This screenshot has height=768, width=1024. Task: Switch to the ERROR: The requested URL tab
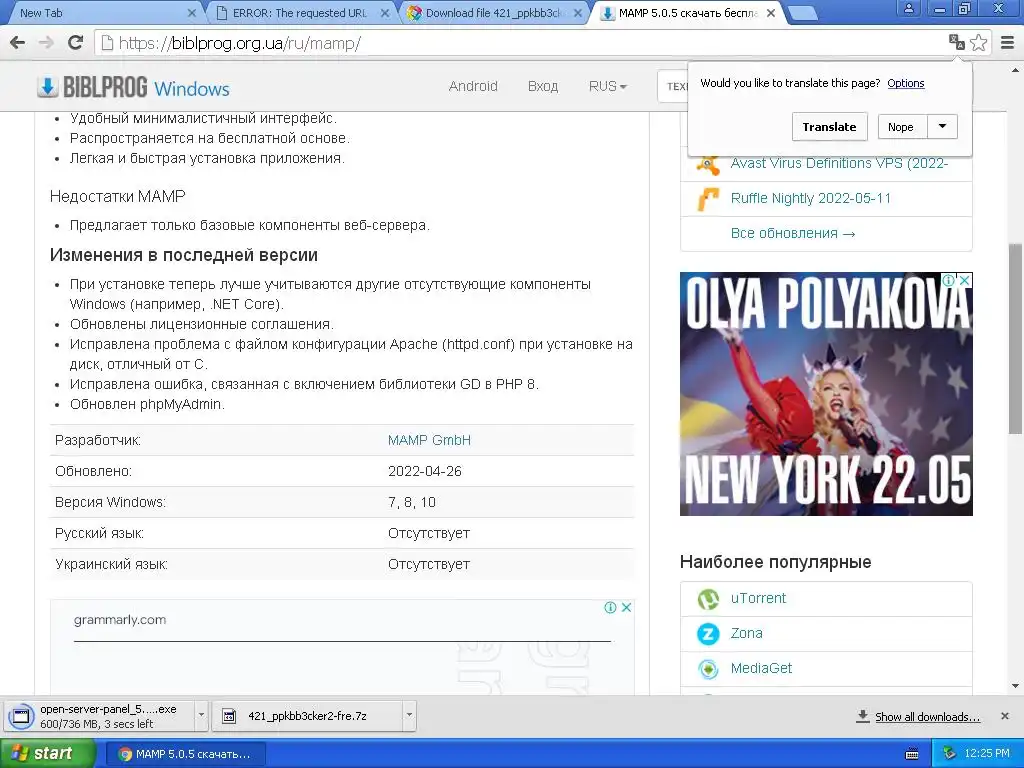[300, 12]
